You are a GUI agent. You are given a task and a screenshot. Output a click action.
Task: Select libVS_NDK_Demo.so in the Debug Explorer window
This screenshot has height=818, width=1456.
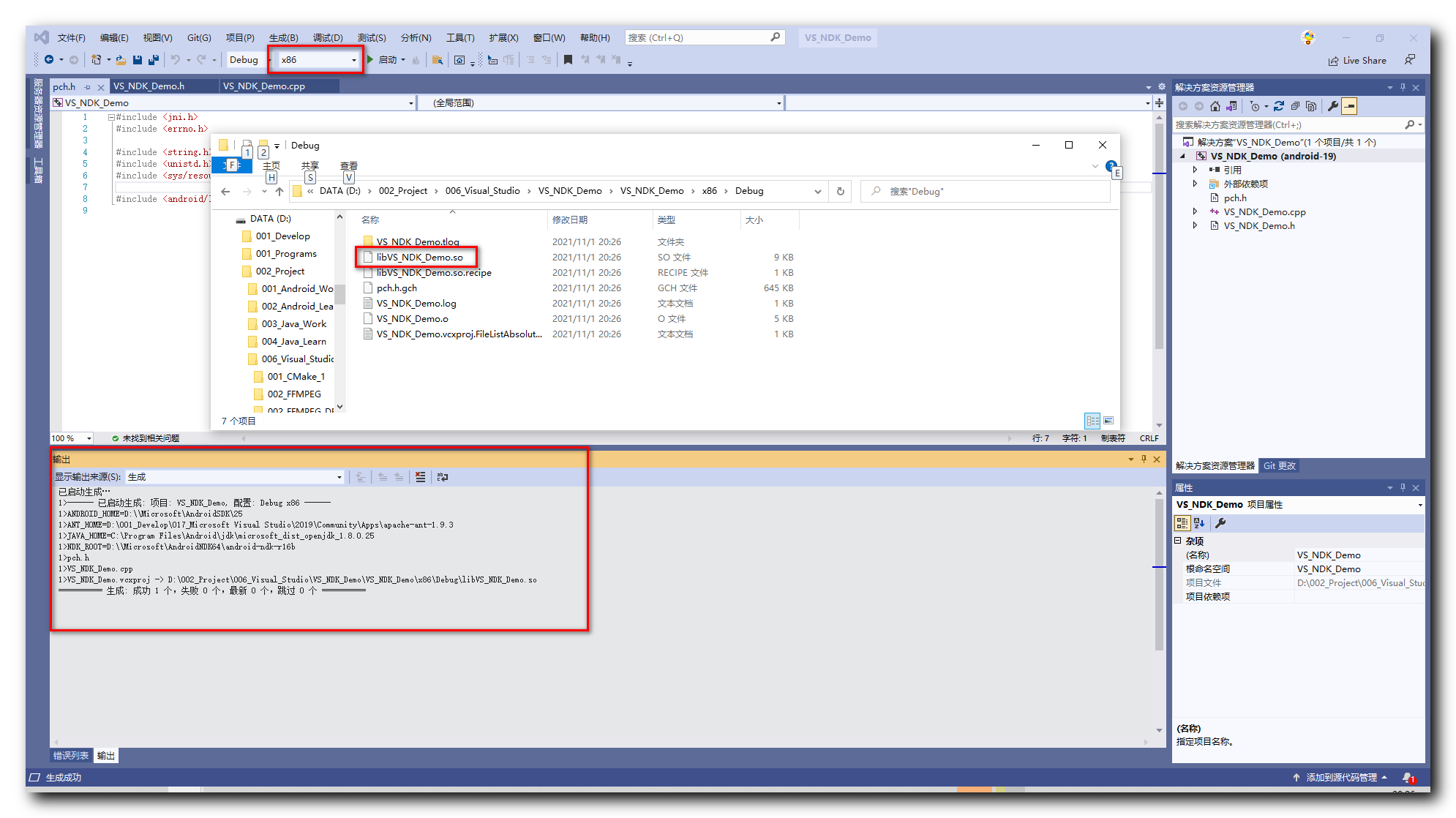[419, 258]
